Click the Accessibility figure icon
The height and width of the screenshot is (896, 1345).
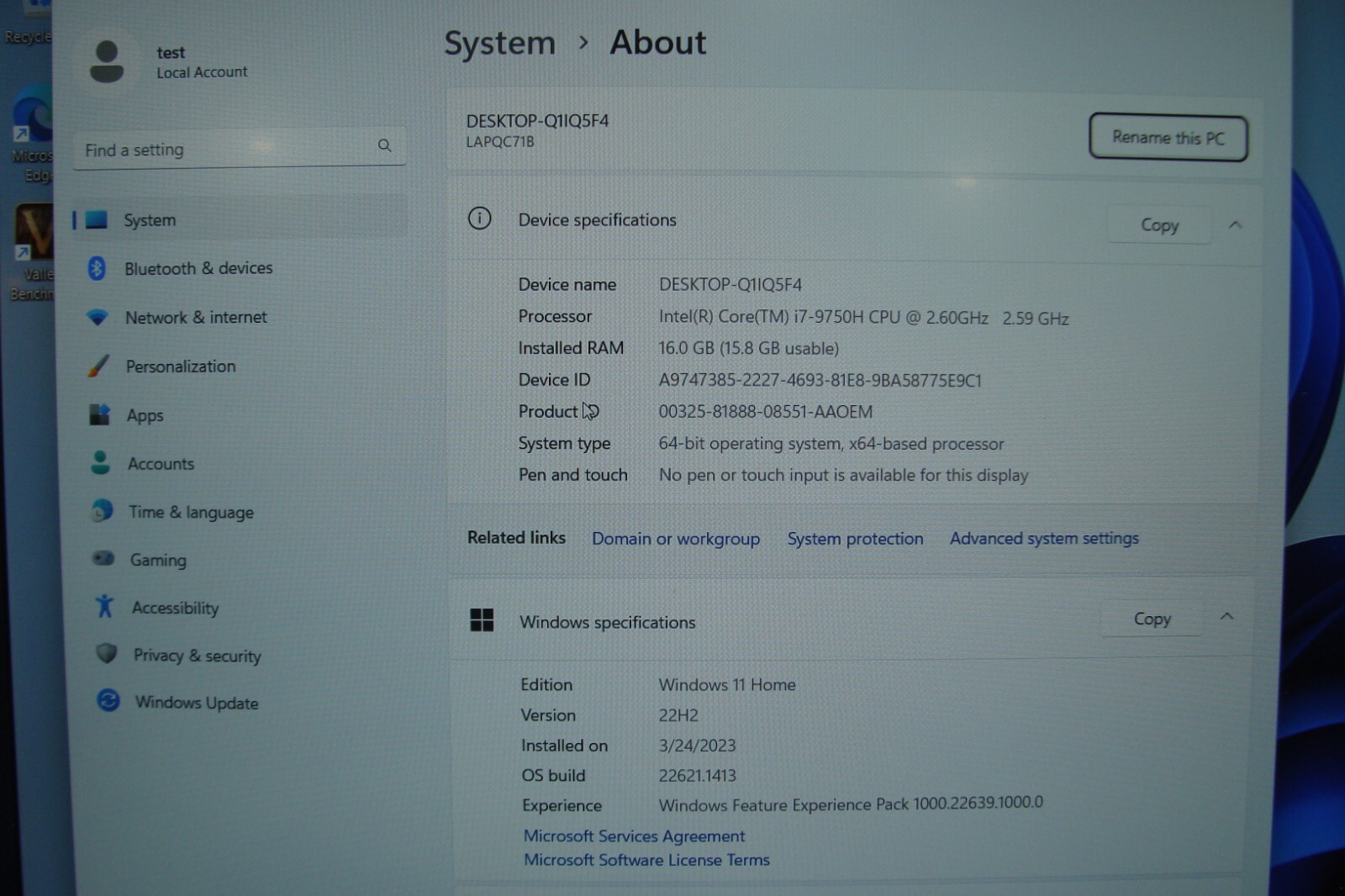pos(105,606)
